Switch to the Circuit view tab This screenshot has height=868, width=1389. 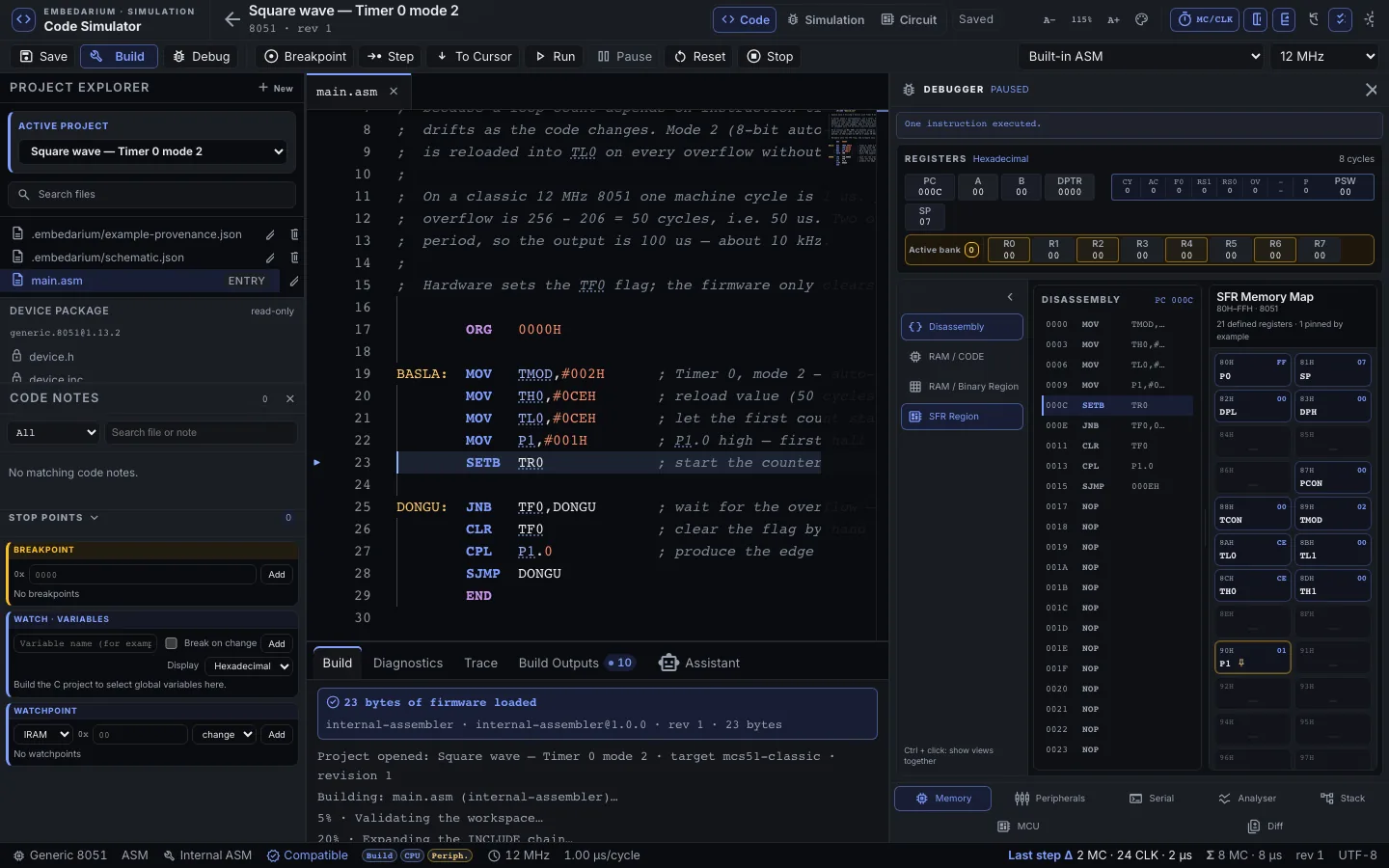pos(909,19)
